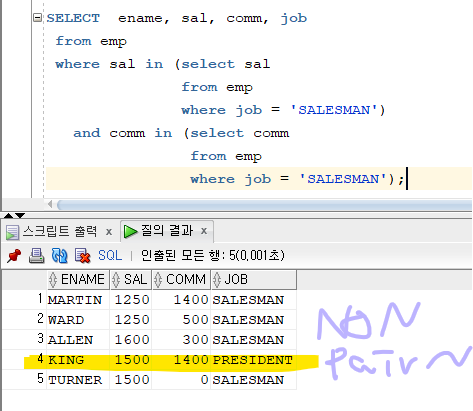Sort by the ENAME column header
The width and height of the screenshot is (473, 411).
(78, 279)
